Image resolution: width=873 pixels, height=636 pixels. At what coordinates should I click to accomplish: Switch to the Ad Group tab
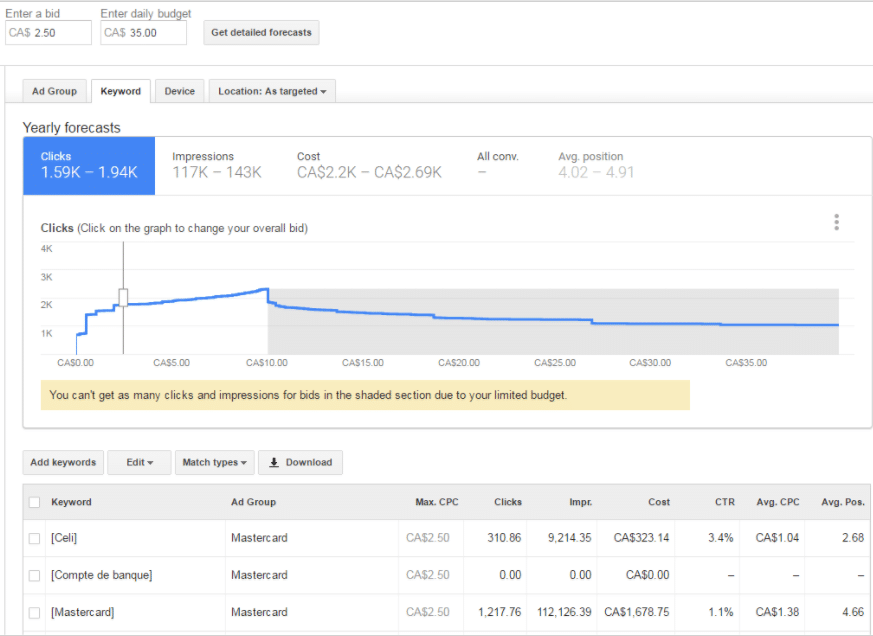[x=54, y=91]
